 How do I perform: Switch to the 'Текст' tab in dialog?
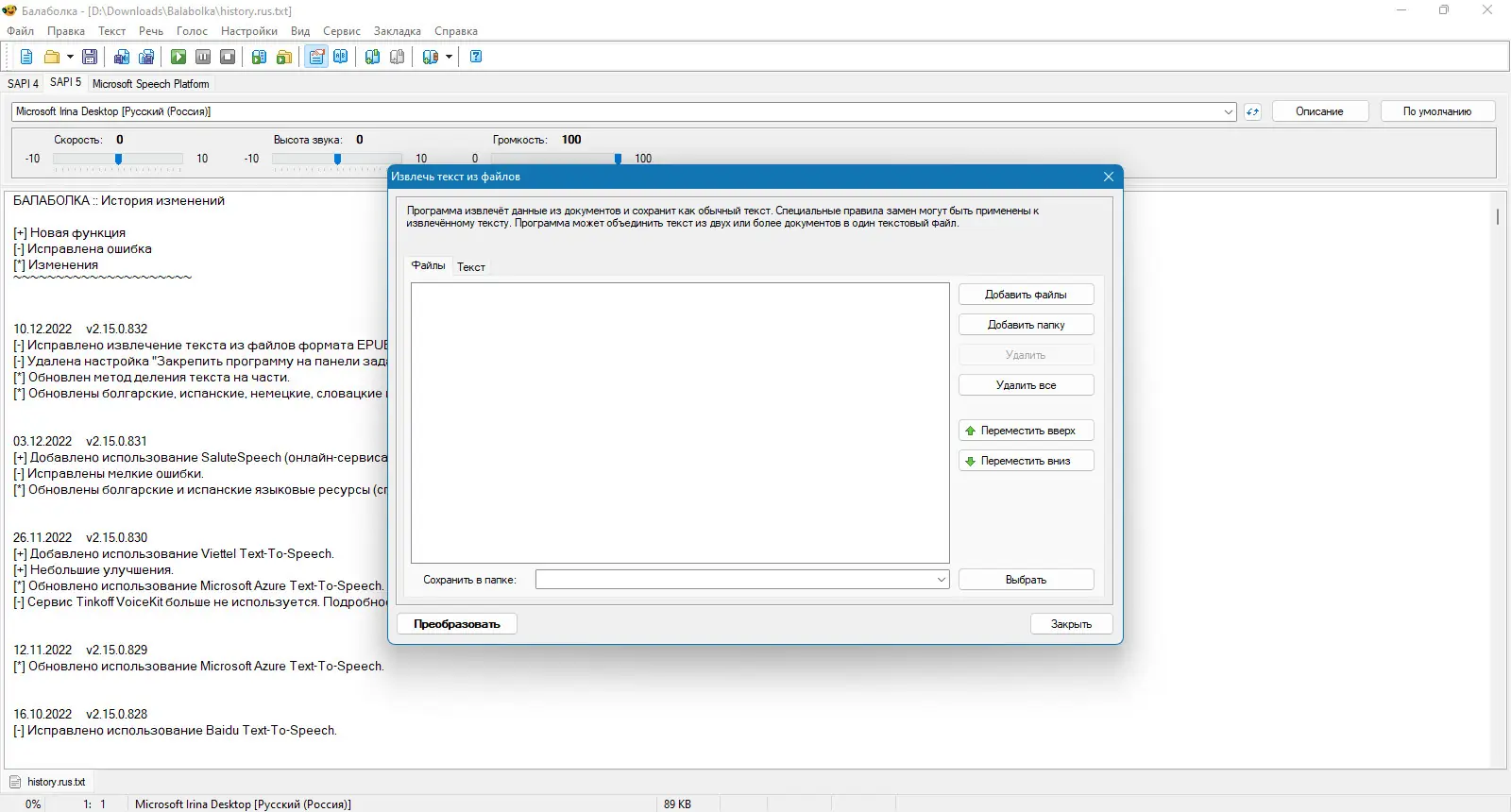(x=471, y=267)
